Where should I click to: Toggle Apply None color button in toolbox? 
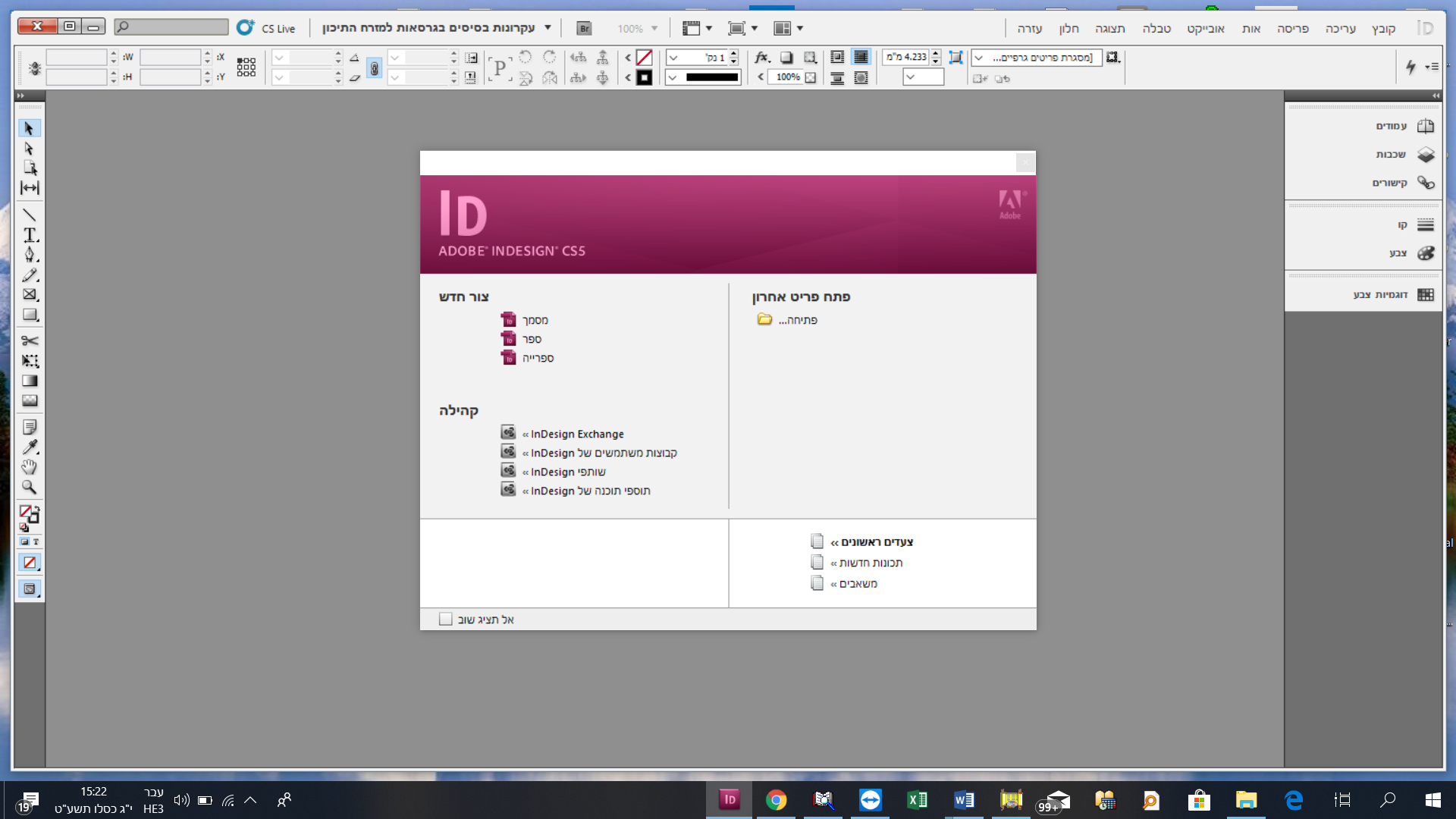click(x=30, y=563)
